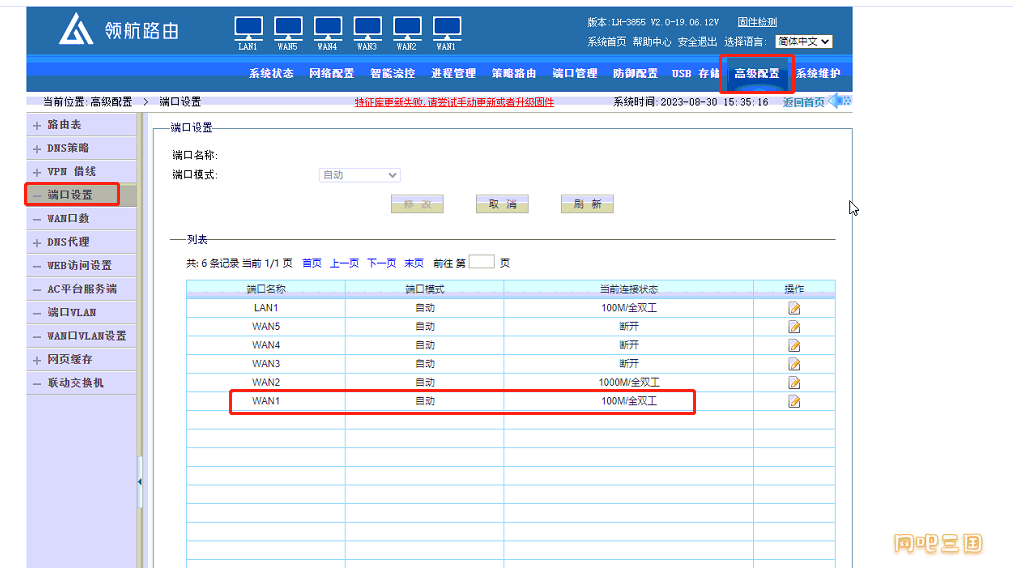The height and width of the screenshot is (568, 1013).
Task: Click the 端口名称 column header
Action: click(x=266, y=289)
